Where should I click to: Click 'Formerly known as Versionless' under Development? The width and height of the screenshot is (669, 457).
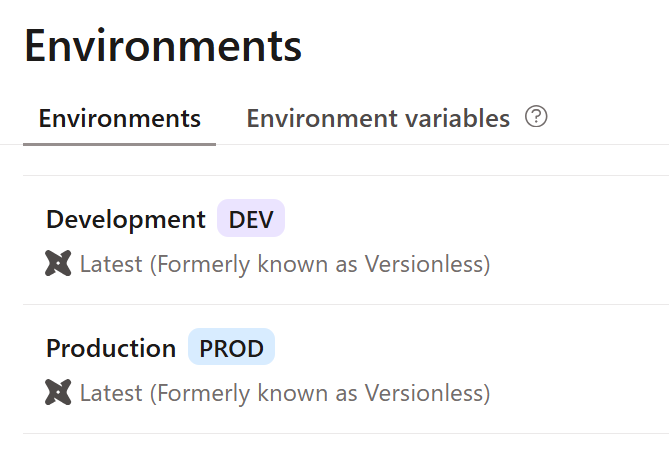coord(320,264)
